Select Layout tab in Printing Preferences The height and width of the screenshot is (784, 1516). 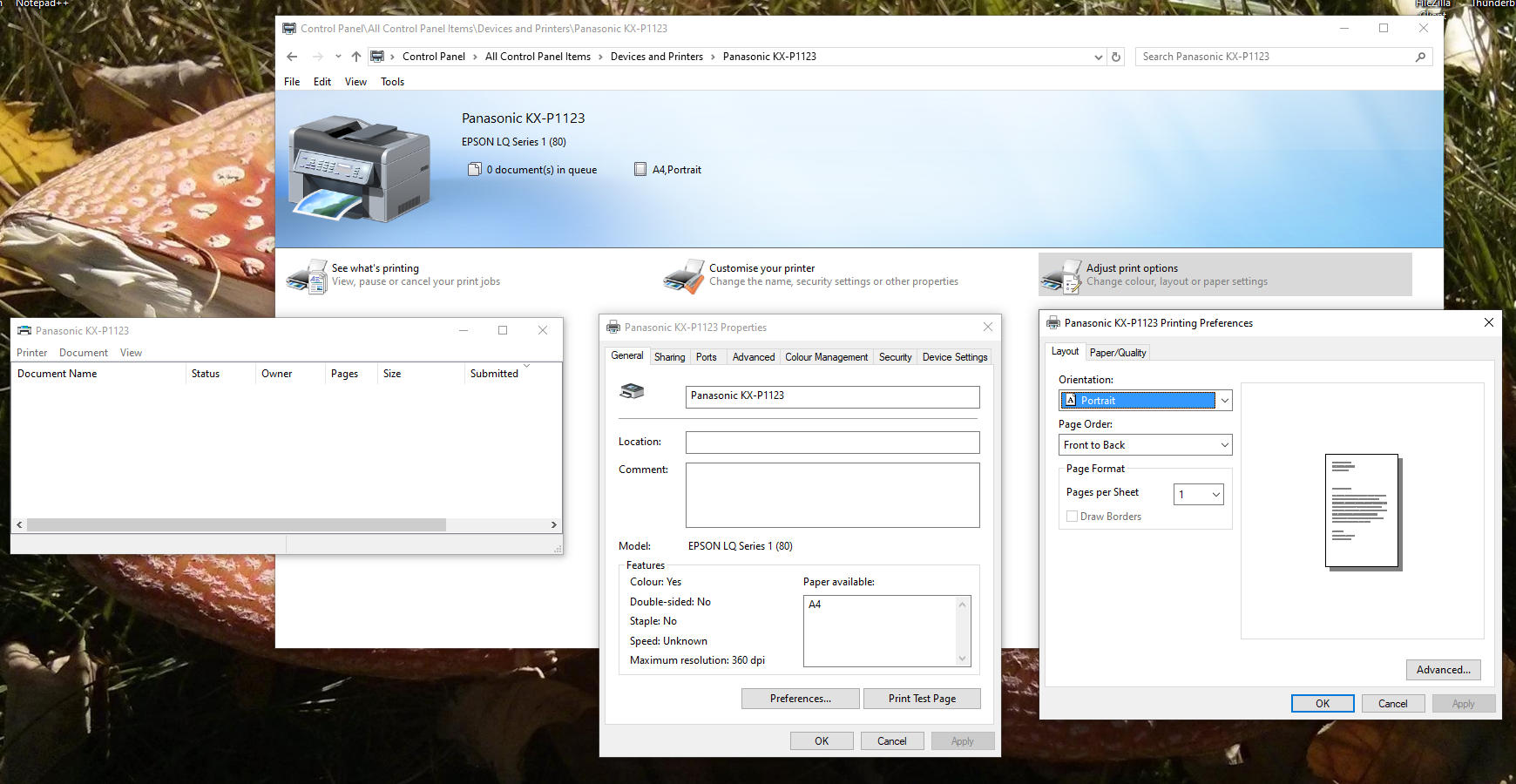1065,351
